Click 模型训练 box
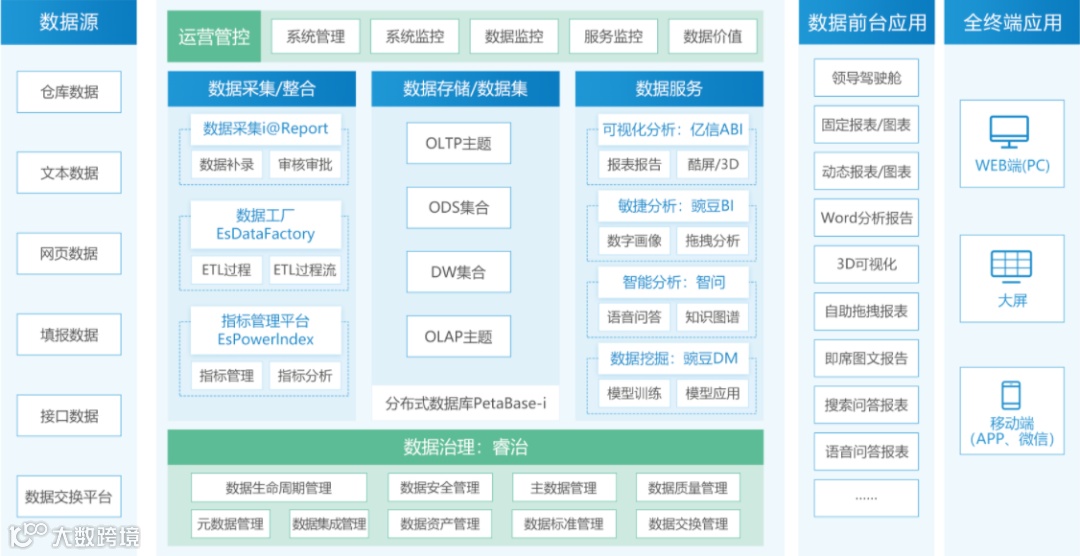 [x=634, y=393]
